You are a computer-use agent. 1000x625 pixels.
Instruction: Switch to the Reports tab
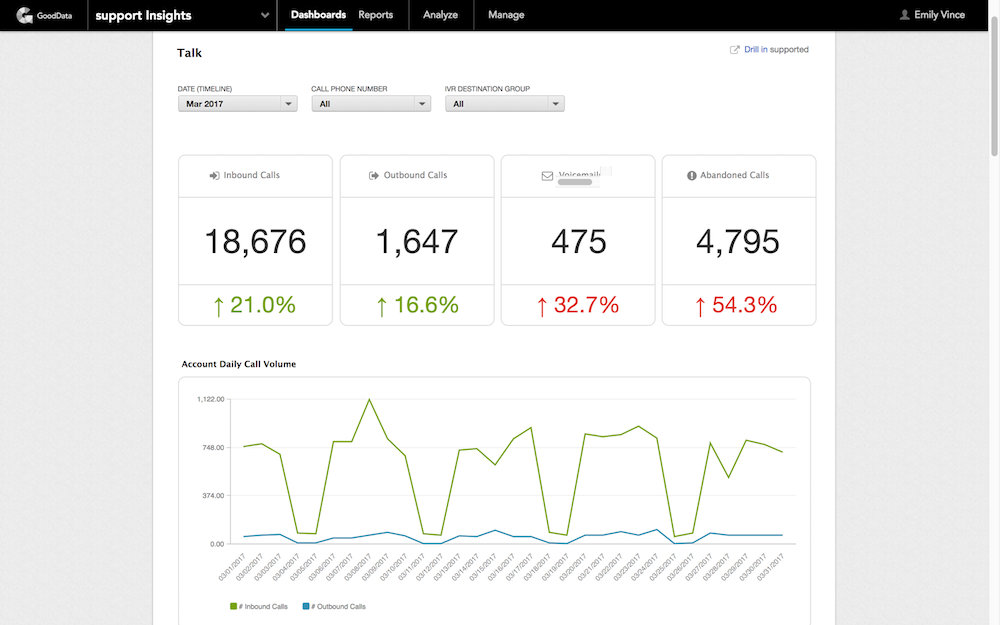coord(376,15)
